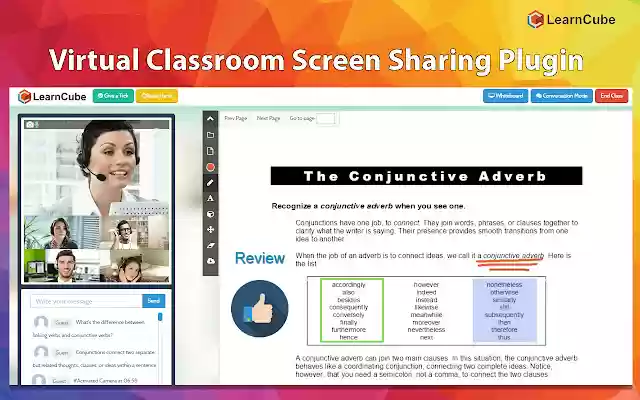
Task: Click the Write your message field
Action: 86,301
